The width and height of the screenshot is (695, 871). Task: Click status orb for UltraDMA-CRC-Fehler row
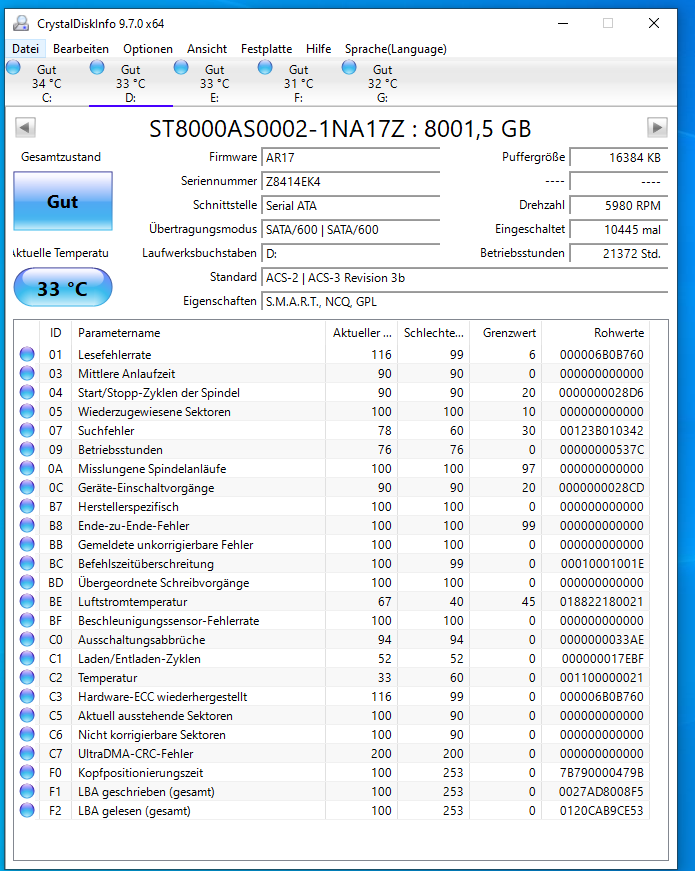coord(27,753)
